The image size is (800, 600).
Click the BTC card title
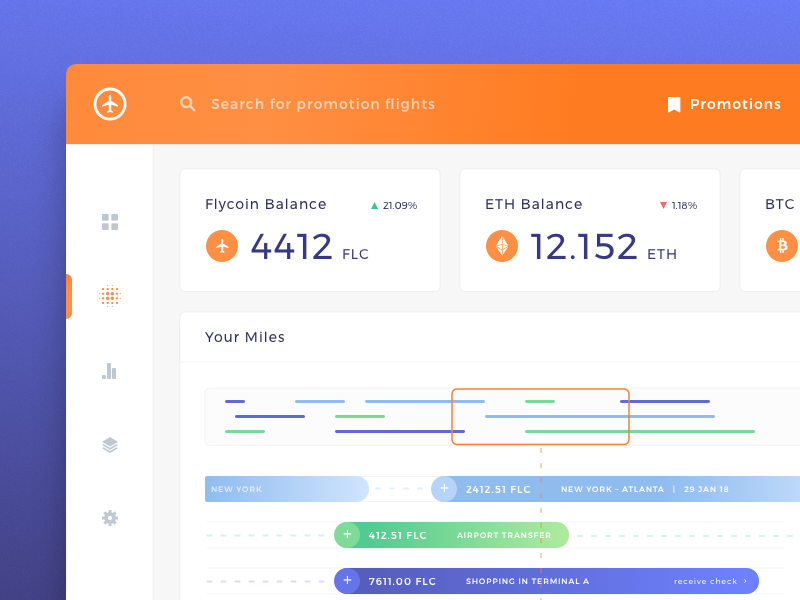coord(780,204)
